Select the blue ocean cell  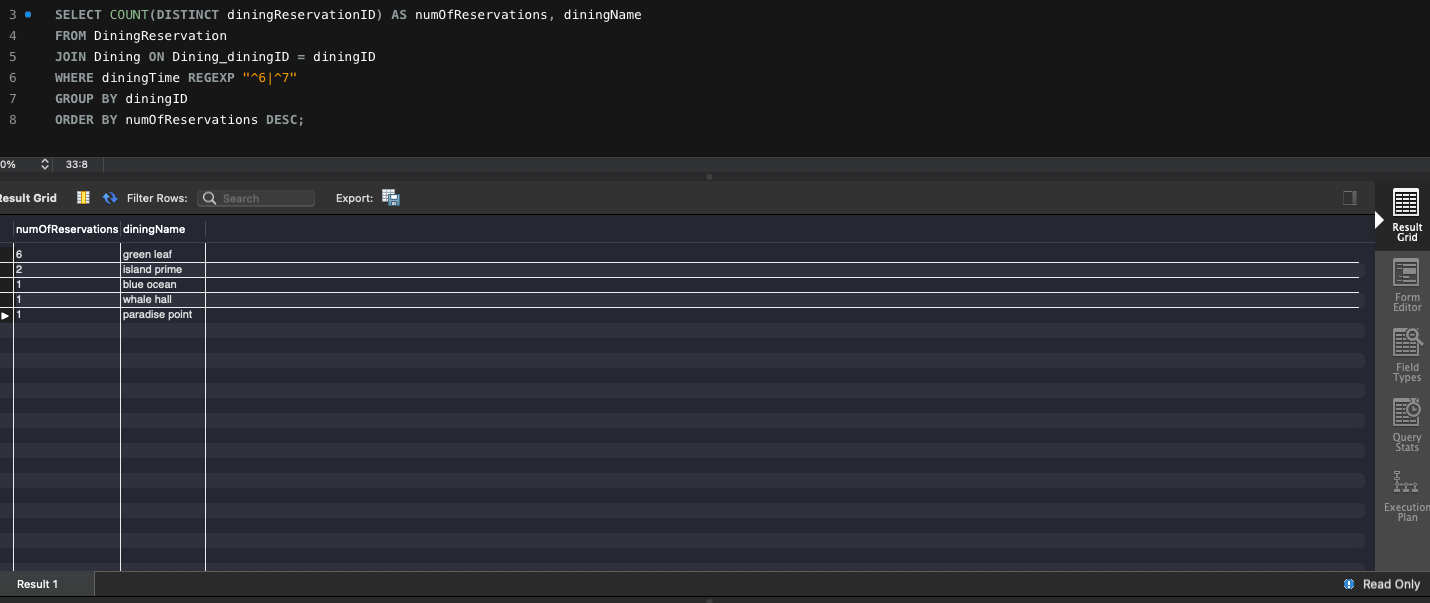pos(163,284)
